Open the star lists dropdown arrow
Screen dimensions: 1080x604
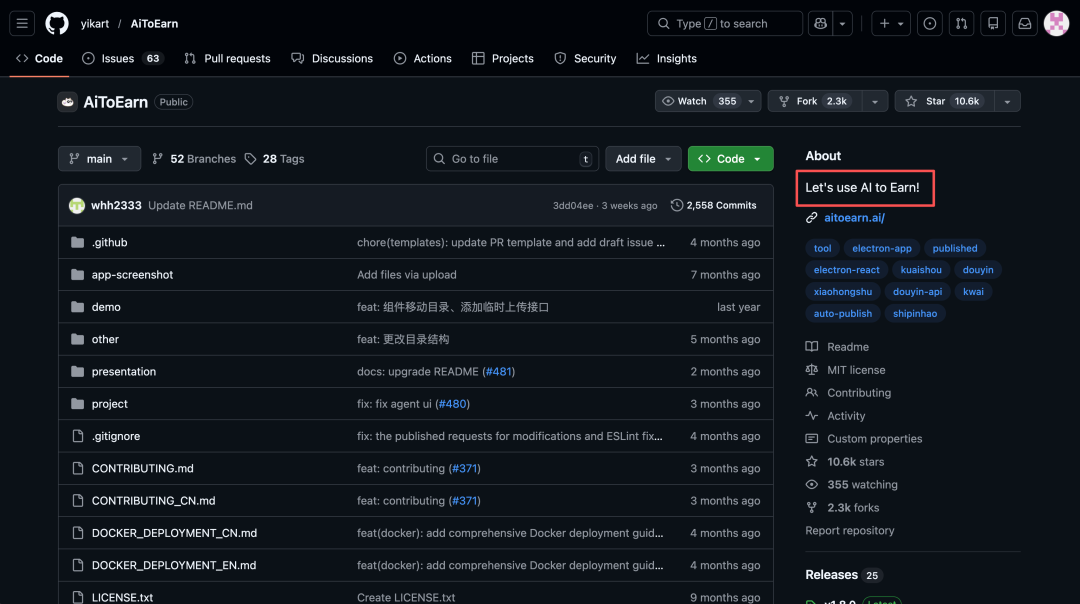pos(1006,101)
